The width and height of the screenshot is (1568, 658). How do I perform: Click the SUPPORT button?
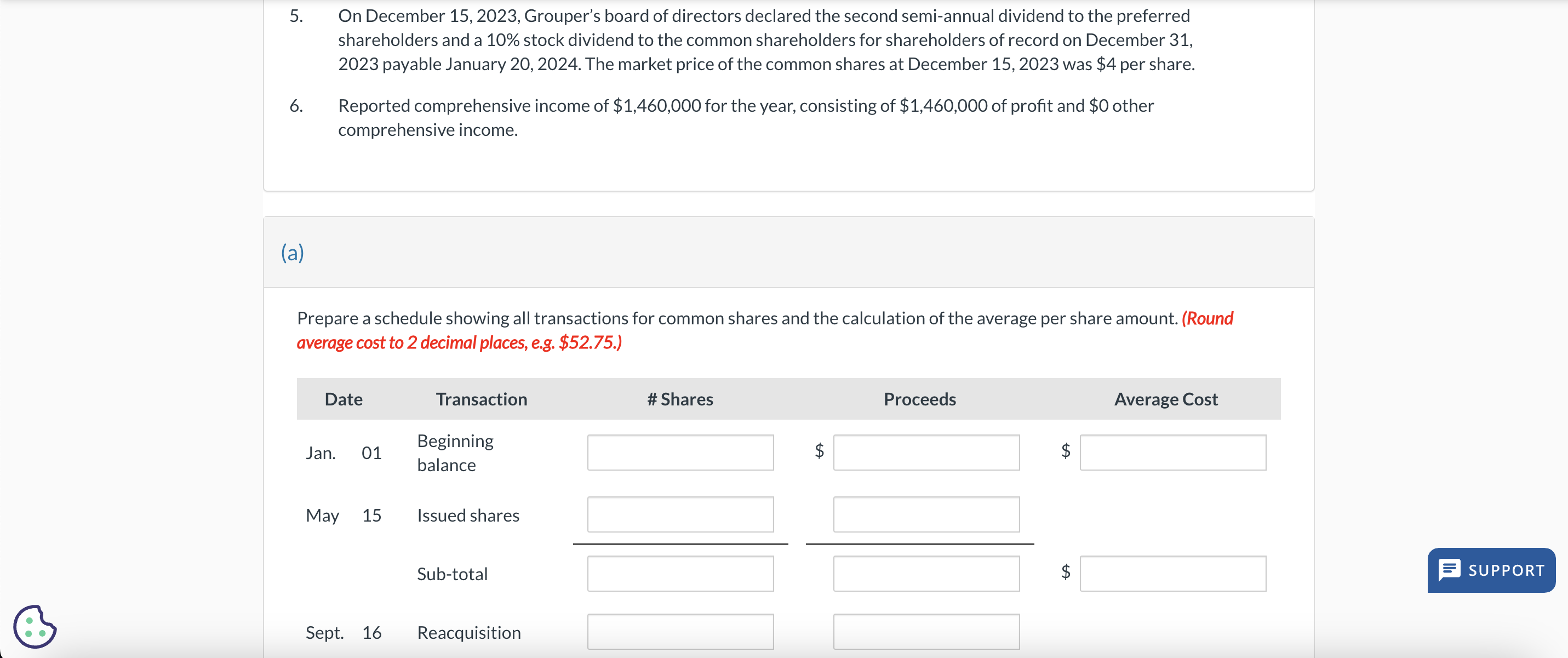coord(1491,570)
